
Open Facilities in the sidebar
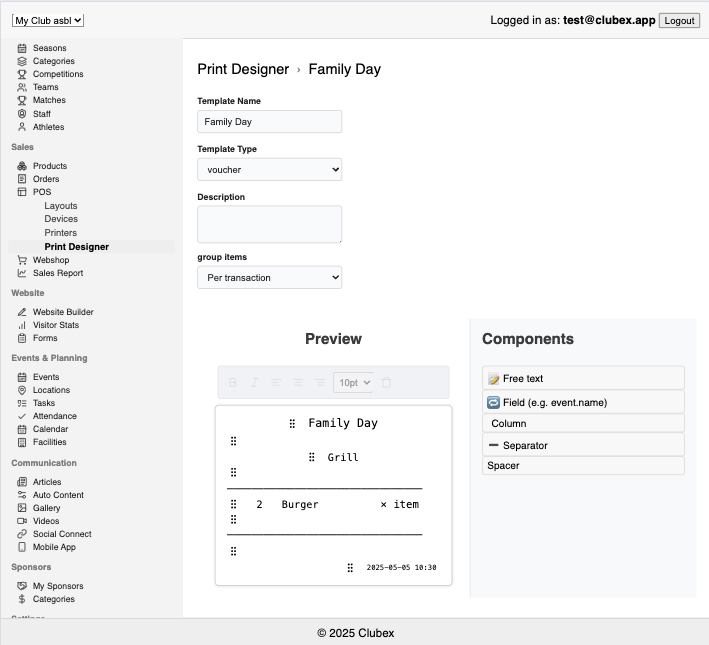(49, 442)
